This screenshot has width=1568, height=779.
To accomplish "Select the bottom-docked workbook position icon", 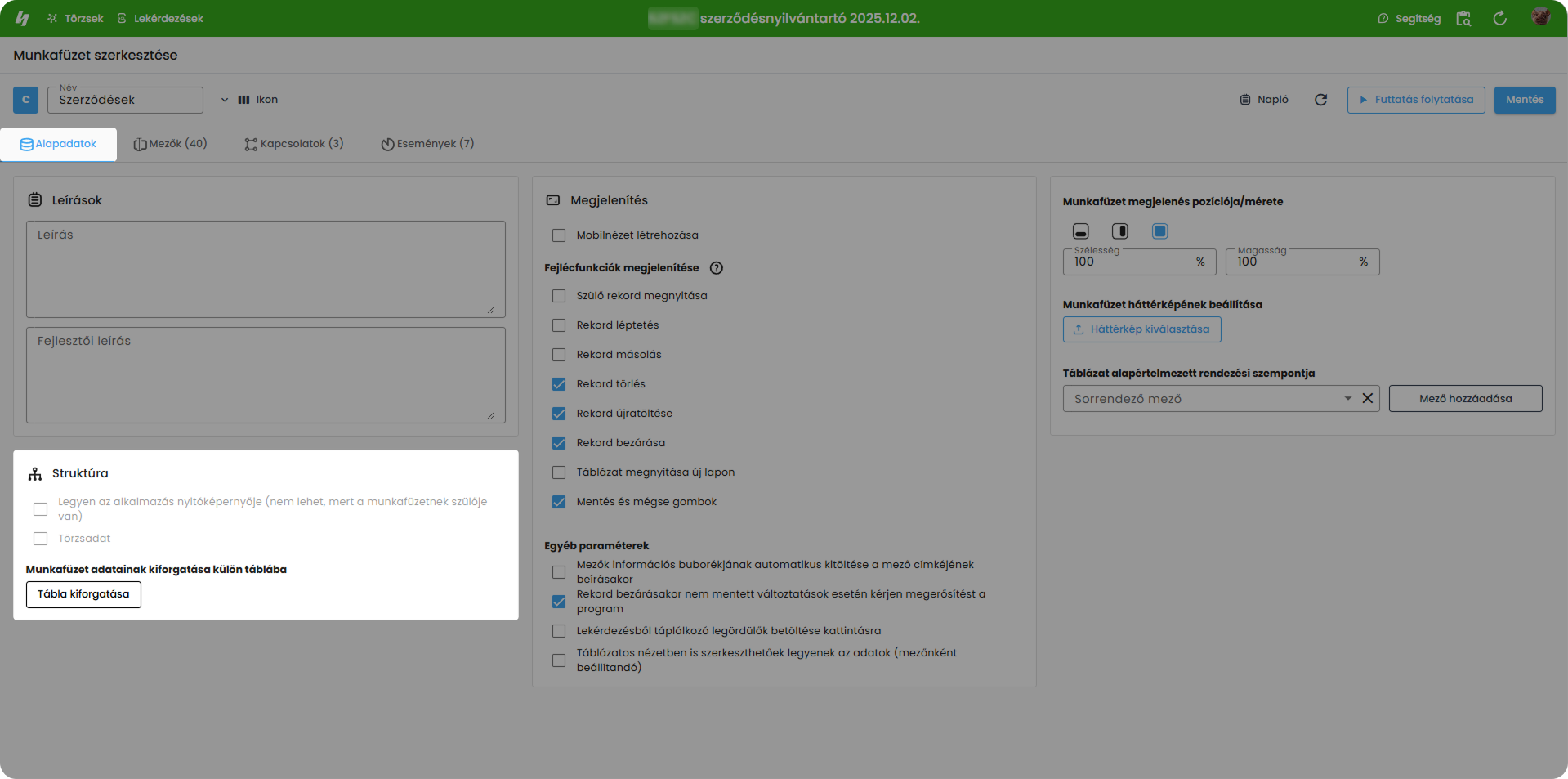I will (x=1080, y=231).
